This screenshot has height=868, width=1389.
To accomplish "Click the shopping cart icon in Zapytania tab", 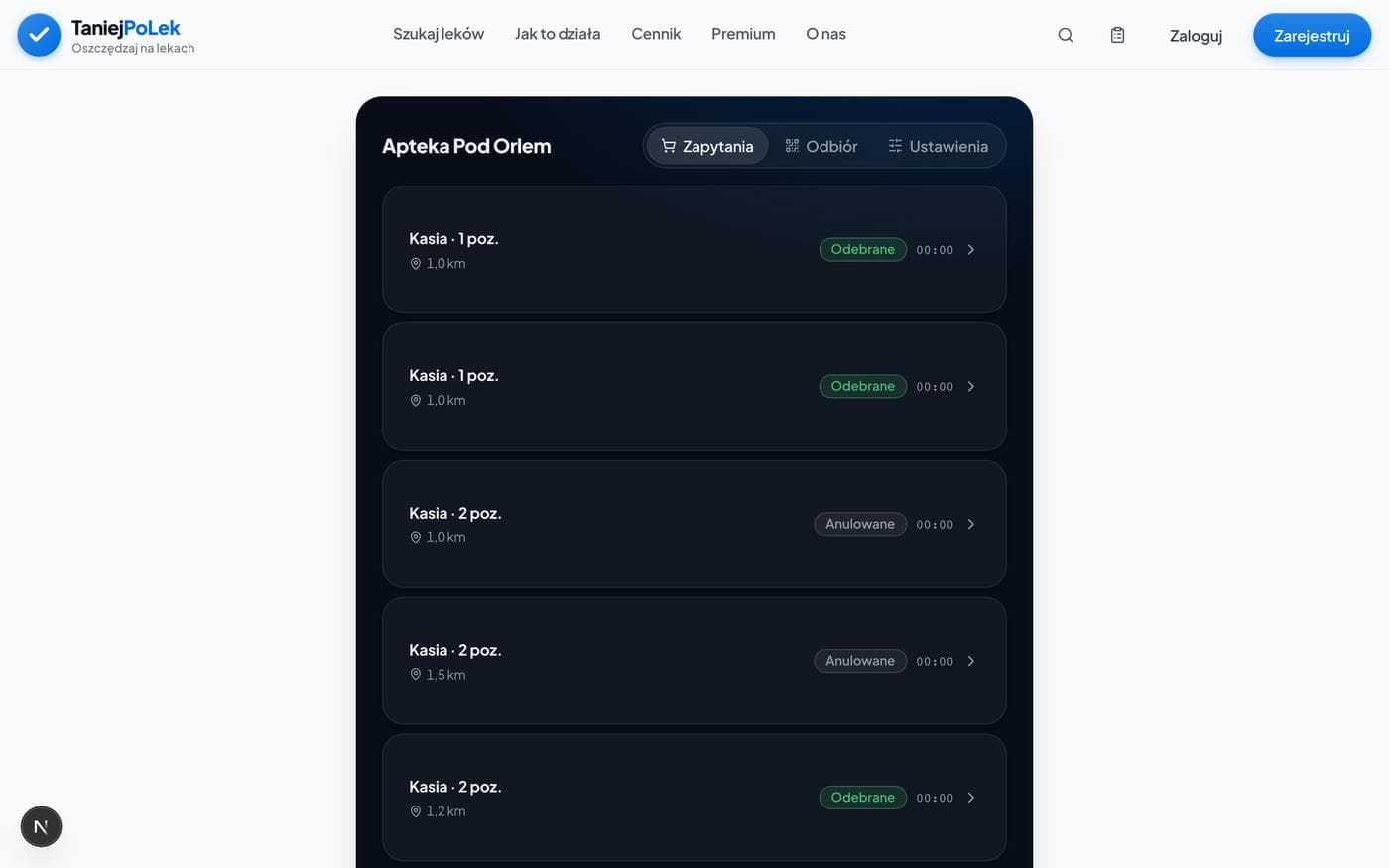I will pos(669,146).
